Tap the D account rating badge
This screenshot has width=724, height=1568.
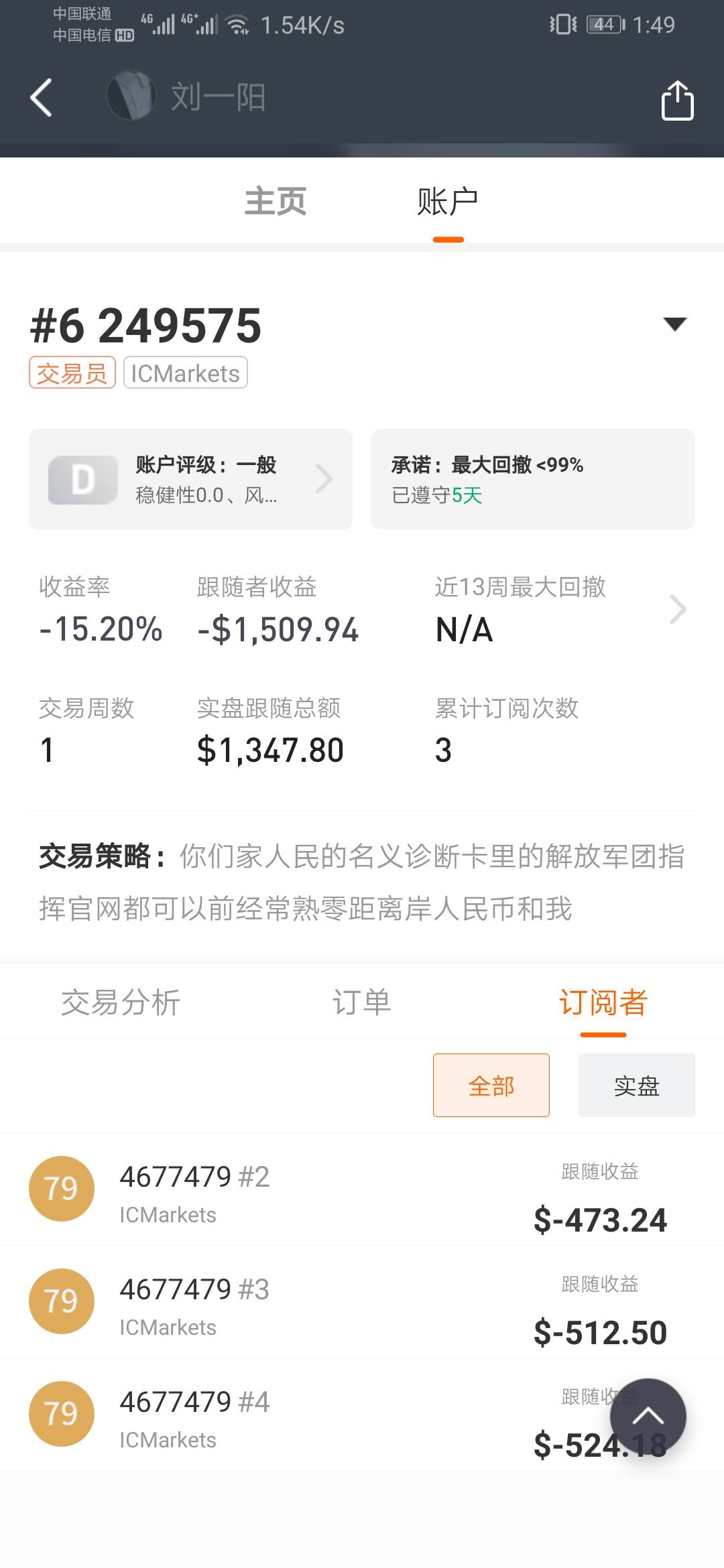tap(82, 480)
